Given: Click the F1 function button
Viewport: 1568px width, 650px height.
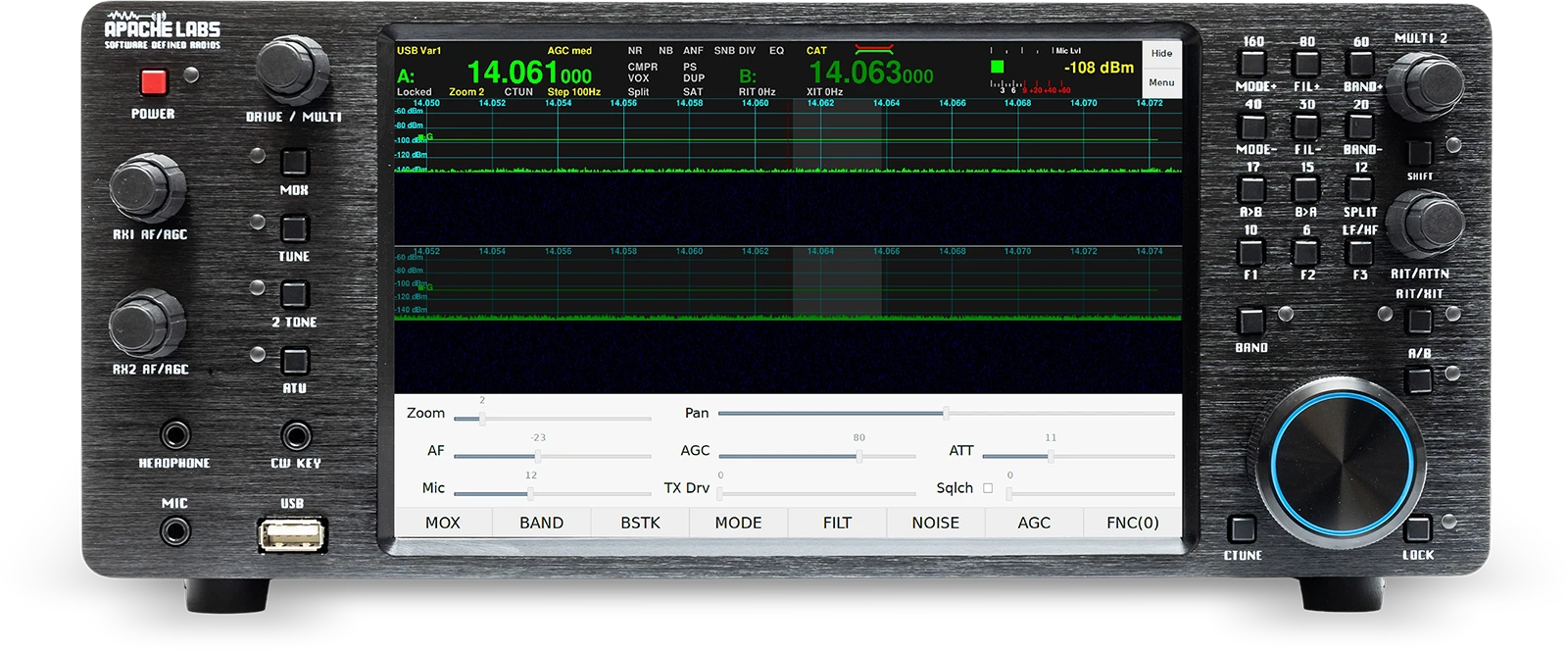Looking at the screenshot, I should [x=1252, y=252].
